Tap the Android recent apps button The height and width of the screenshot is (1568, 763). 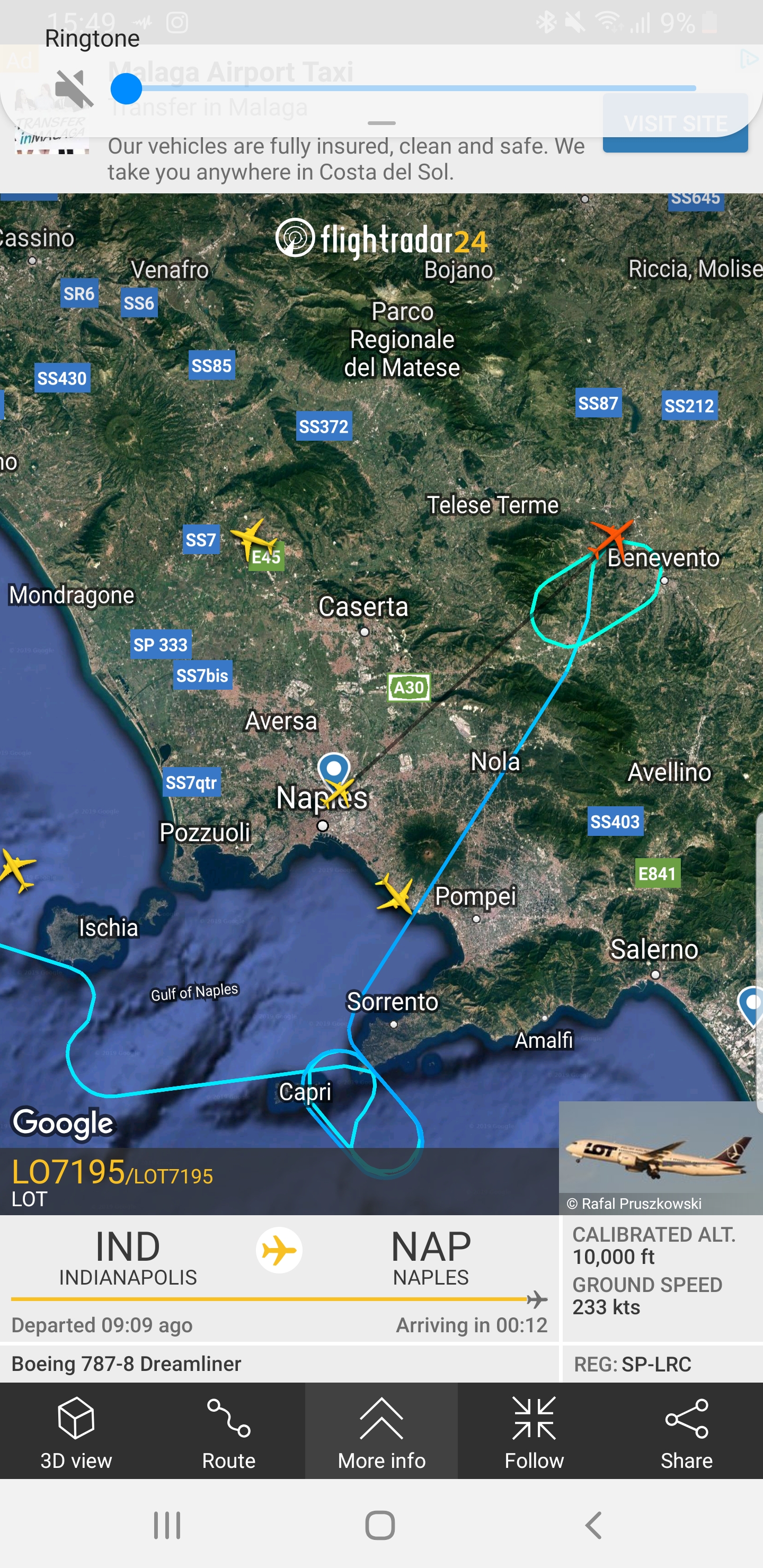point(167,1525)
